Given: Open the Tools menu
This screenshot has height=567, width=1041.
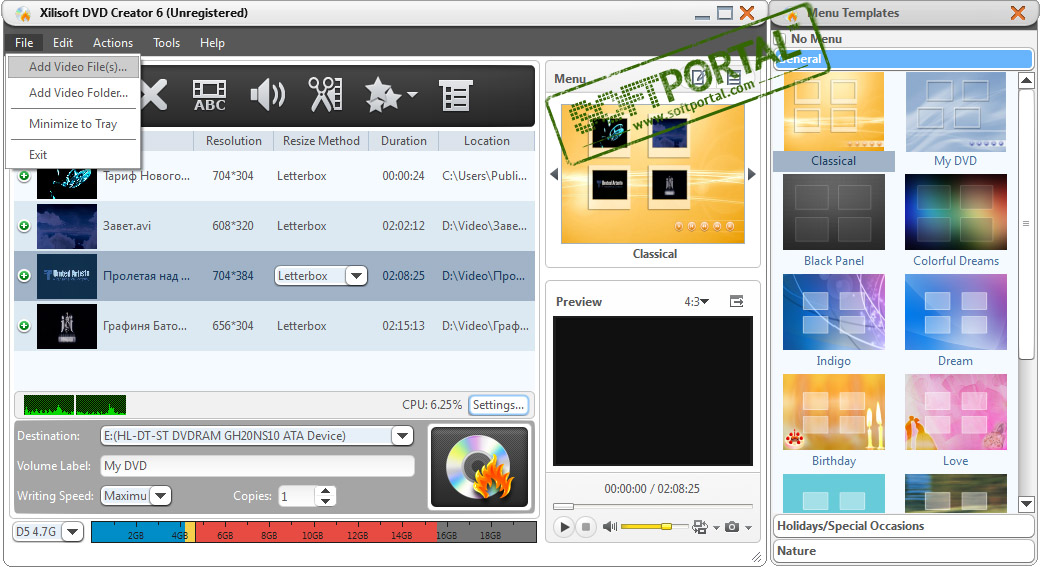Looking at the screenshot, I should click(167, 42).
